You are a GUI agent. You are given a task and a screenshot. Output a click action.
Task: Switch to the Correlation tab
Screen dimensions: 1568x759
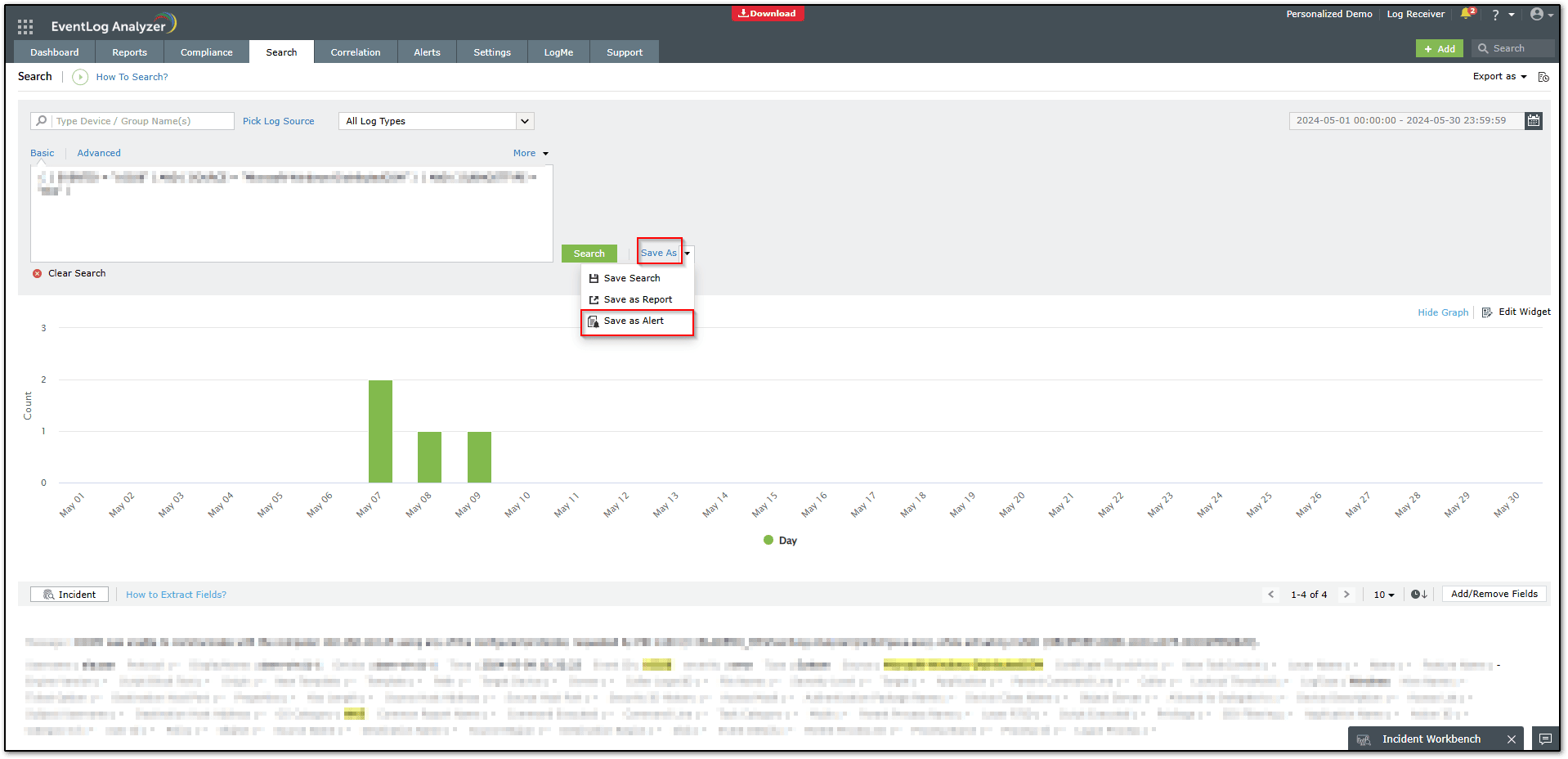[355, 52]
